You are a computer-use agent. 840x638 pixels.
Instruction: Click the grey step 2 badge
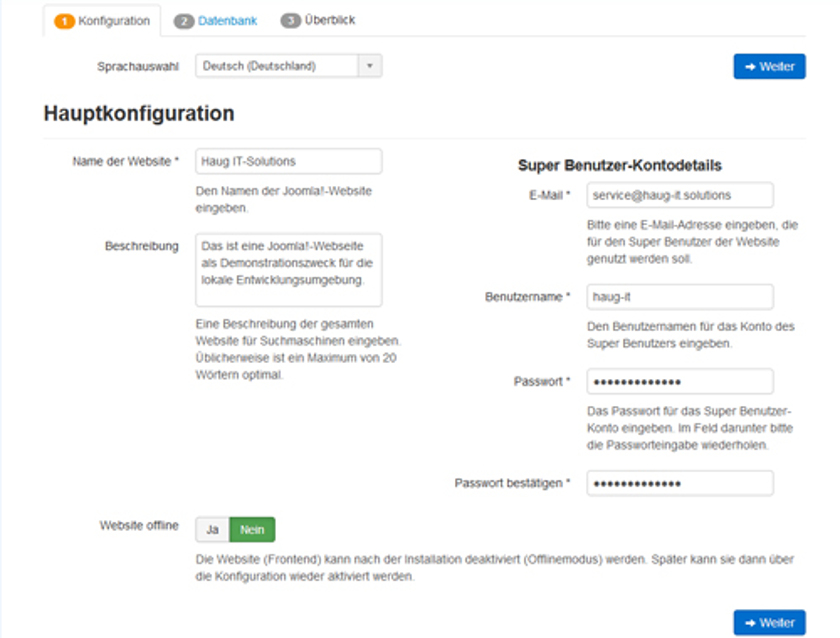click(x=184, y=21)
